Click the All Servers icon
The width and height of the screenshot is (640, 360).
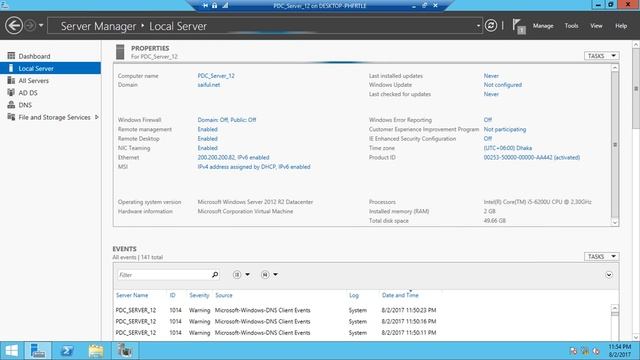pos(11,80)
